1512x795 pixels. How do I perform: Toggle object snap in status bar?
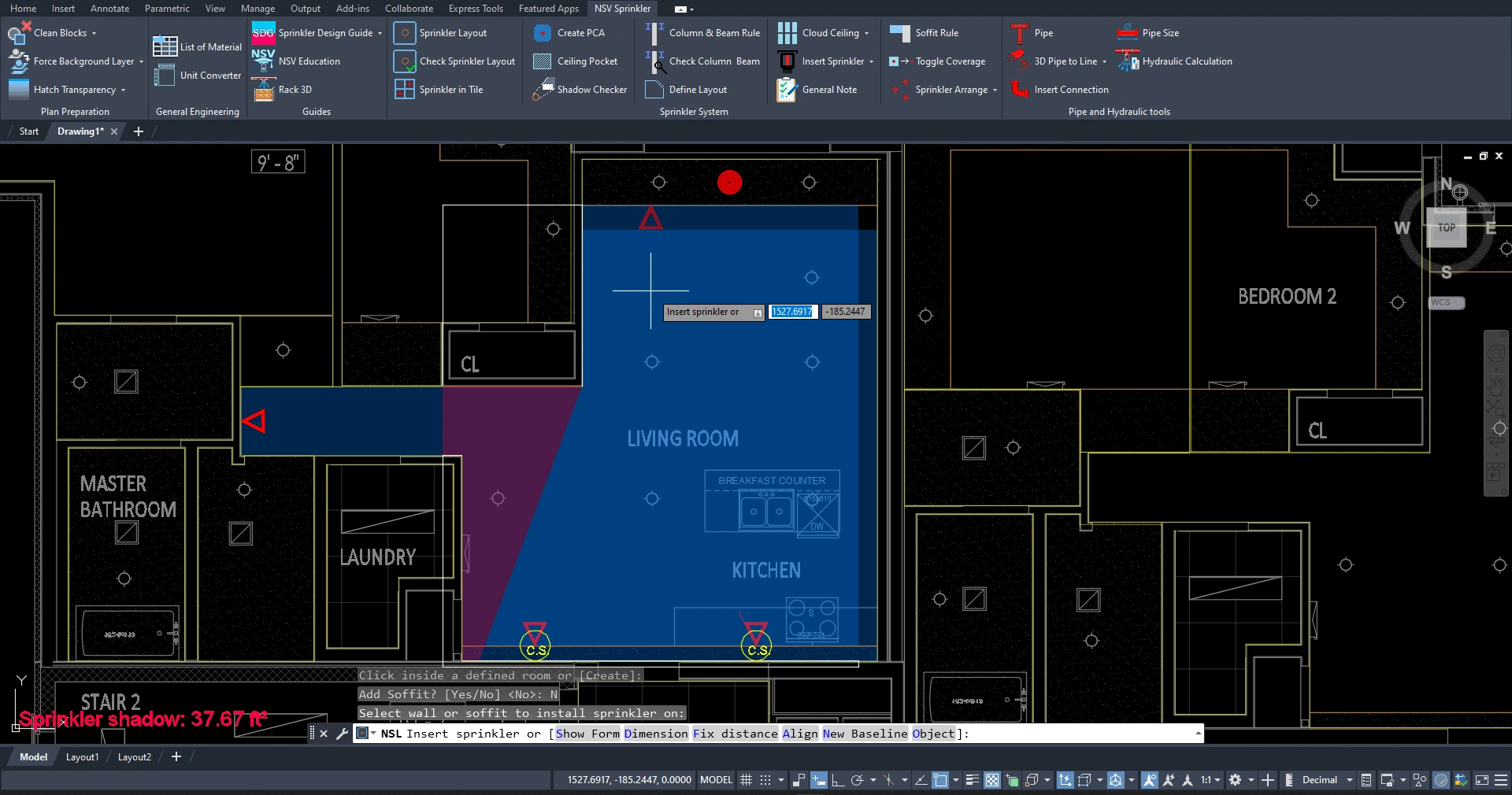(x=940, y=780)
